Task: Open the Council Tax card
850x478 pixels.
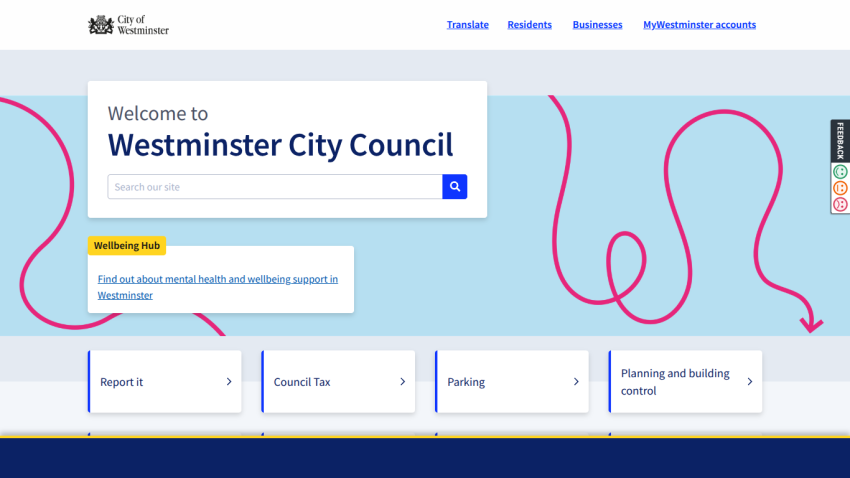Action: pos(338,382)
